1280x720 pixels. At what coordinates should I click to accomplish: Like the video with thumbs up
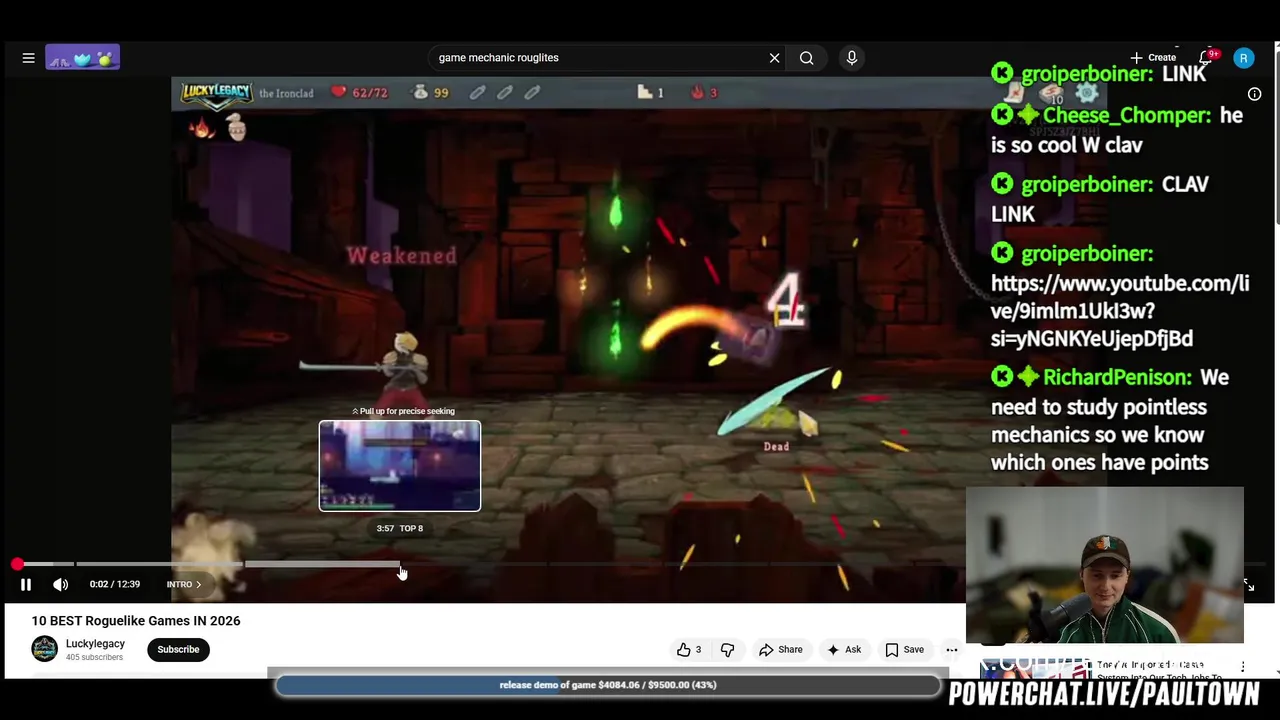pos(689,650)
